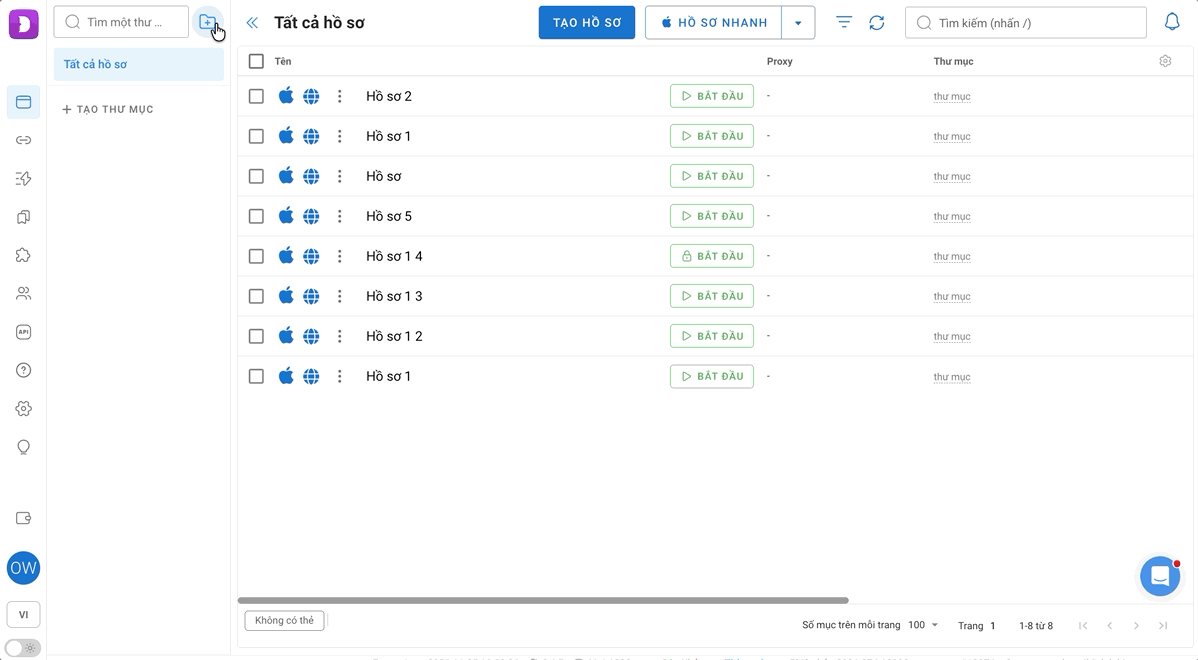The image size is (1198, 660).
Task: Check the box for Hồ sơ 5
Action: (257, 216)
